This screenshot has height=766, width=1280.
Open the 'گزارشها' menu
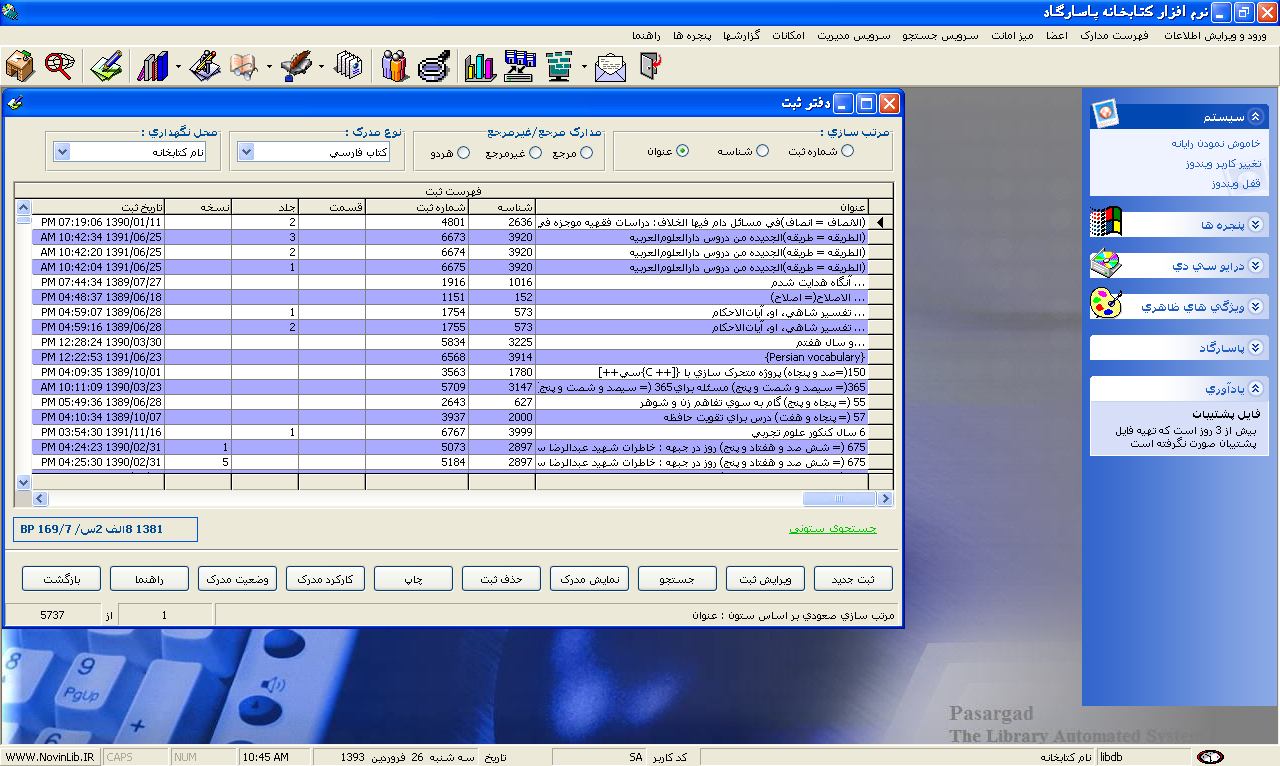767,35
